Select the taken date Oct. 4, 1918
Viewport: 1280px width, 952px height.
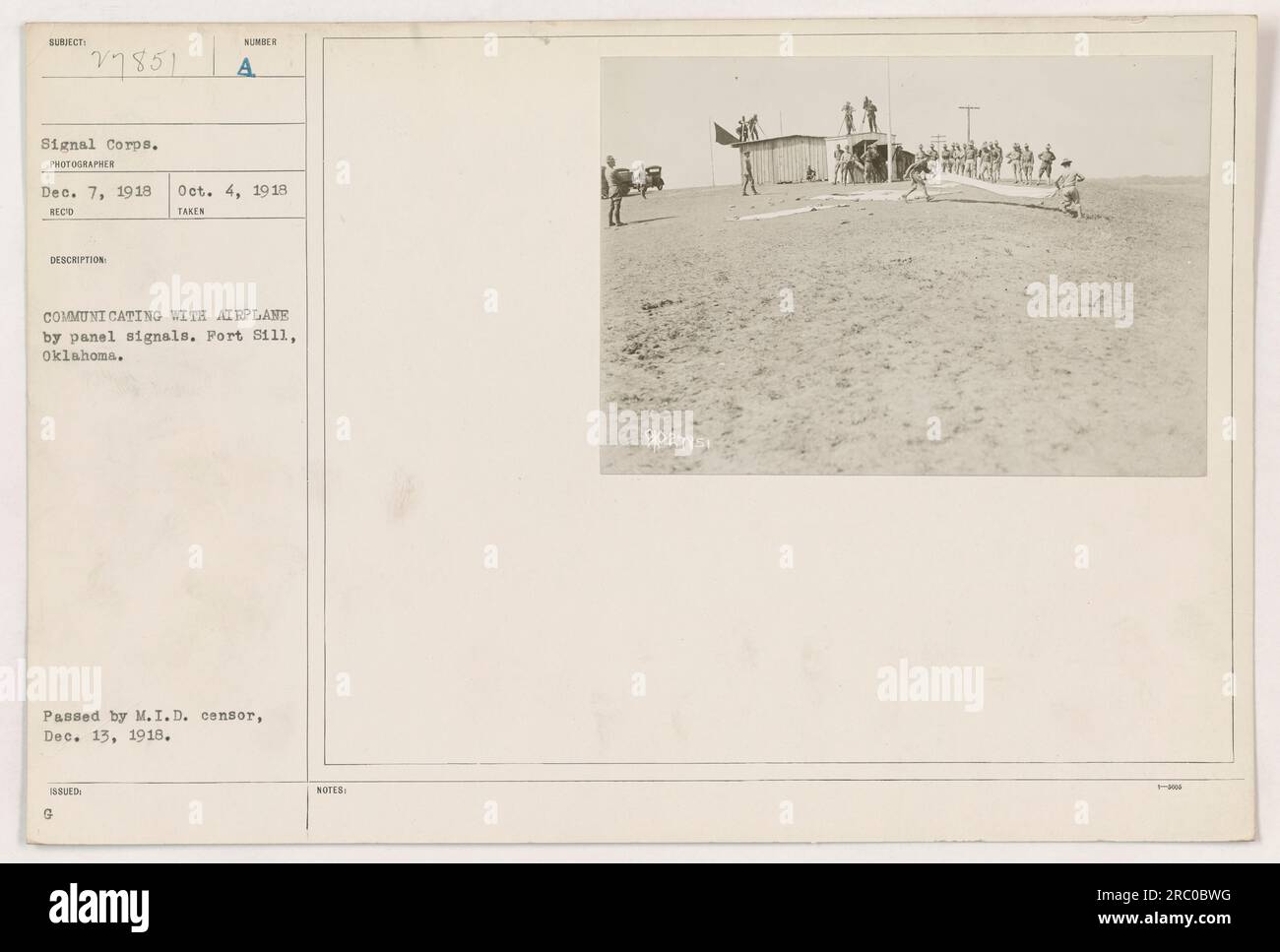point(230,192)
